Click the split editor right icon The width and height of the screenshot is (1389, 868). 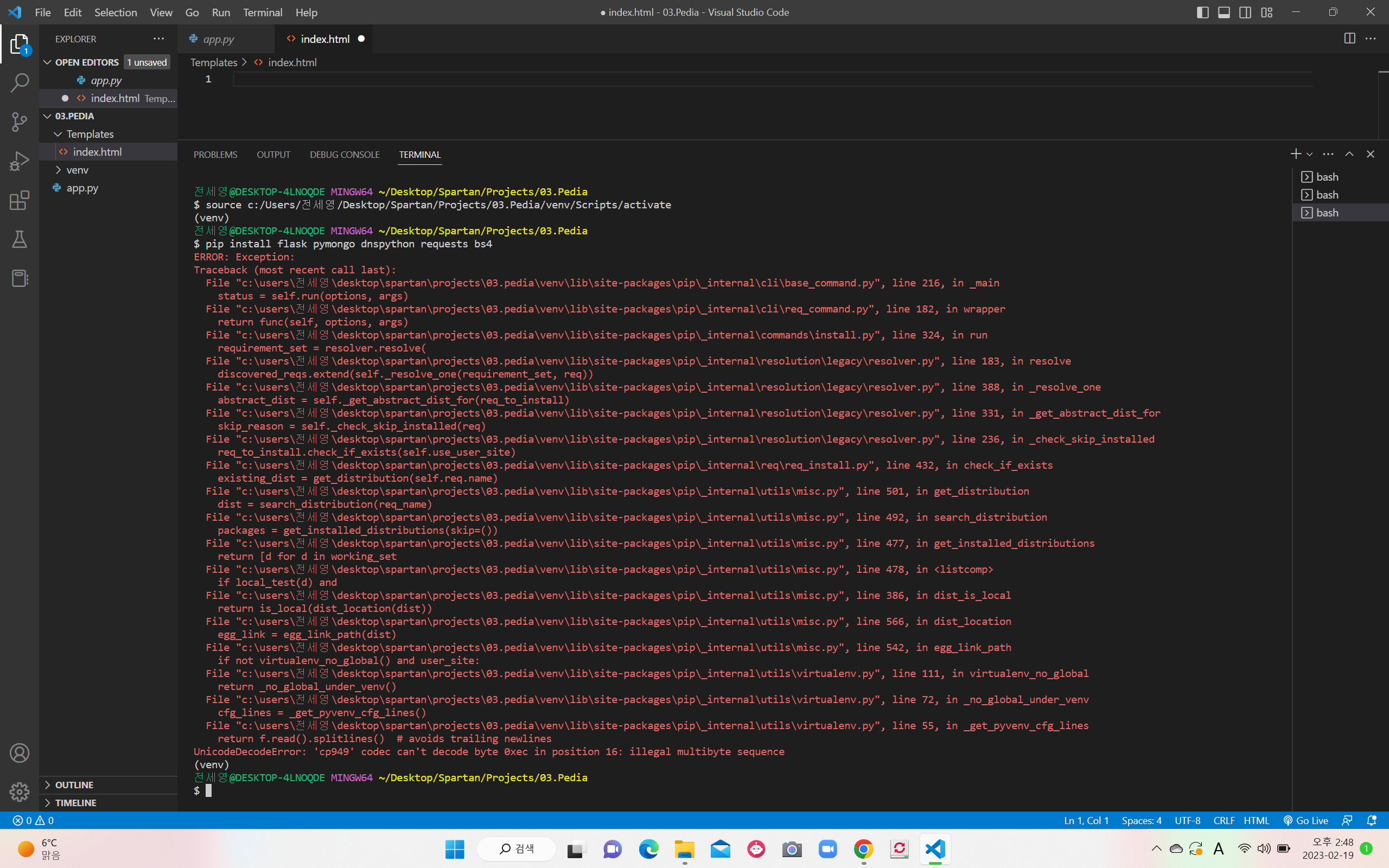(x=1349, y=39)
